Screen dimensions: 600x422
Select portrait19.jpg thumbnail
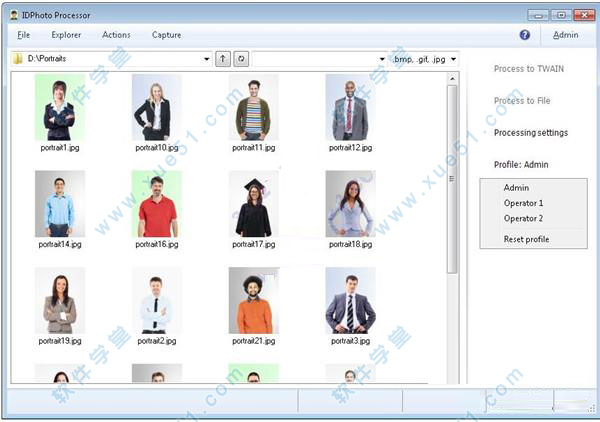tap(60, 301)
